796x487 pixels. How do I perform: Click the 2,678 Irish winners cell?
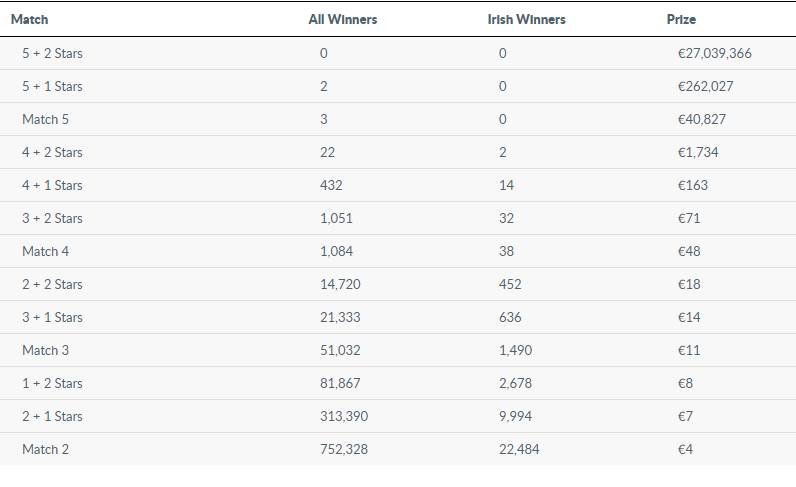(x=515, y=383)
